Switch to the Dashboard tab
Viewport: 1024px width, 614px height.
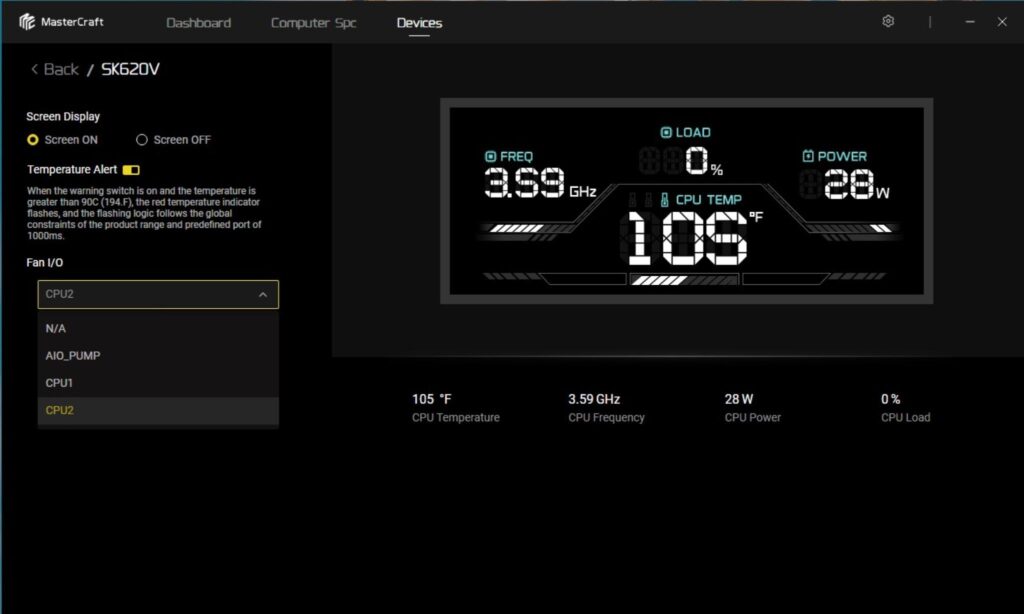[x=199, y=23]
